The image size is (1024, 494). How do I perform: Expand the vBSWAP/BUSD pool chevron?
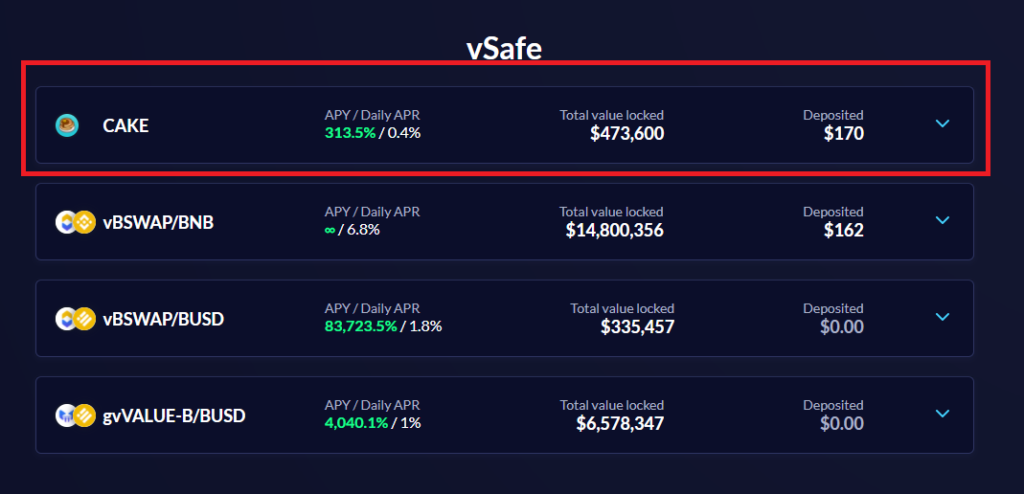(x=941, y=317)
